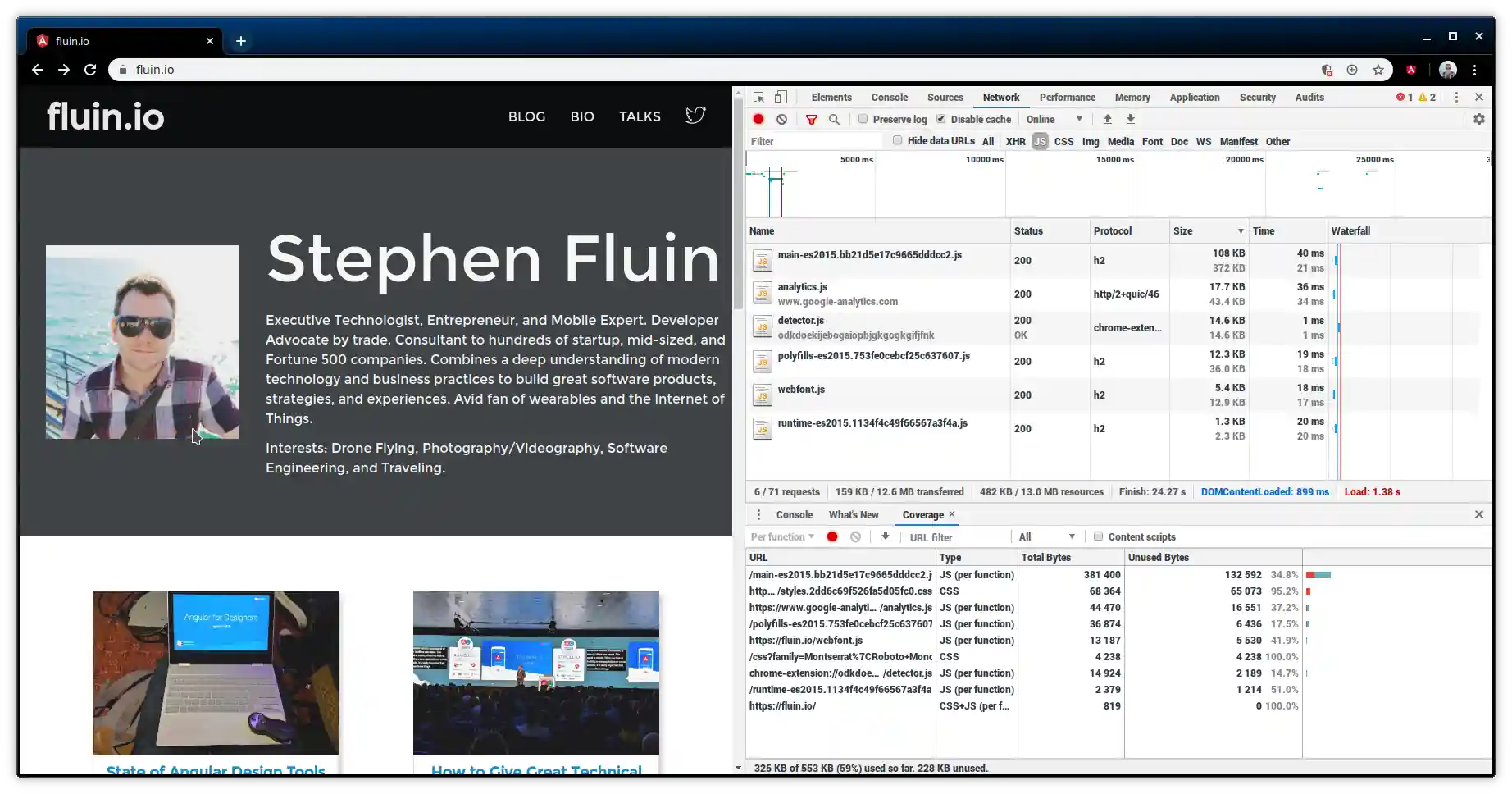Screen dimensions: 1512x794
Task: Close the DevTools panel
Action: [x=1479, y=97]
